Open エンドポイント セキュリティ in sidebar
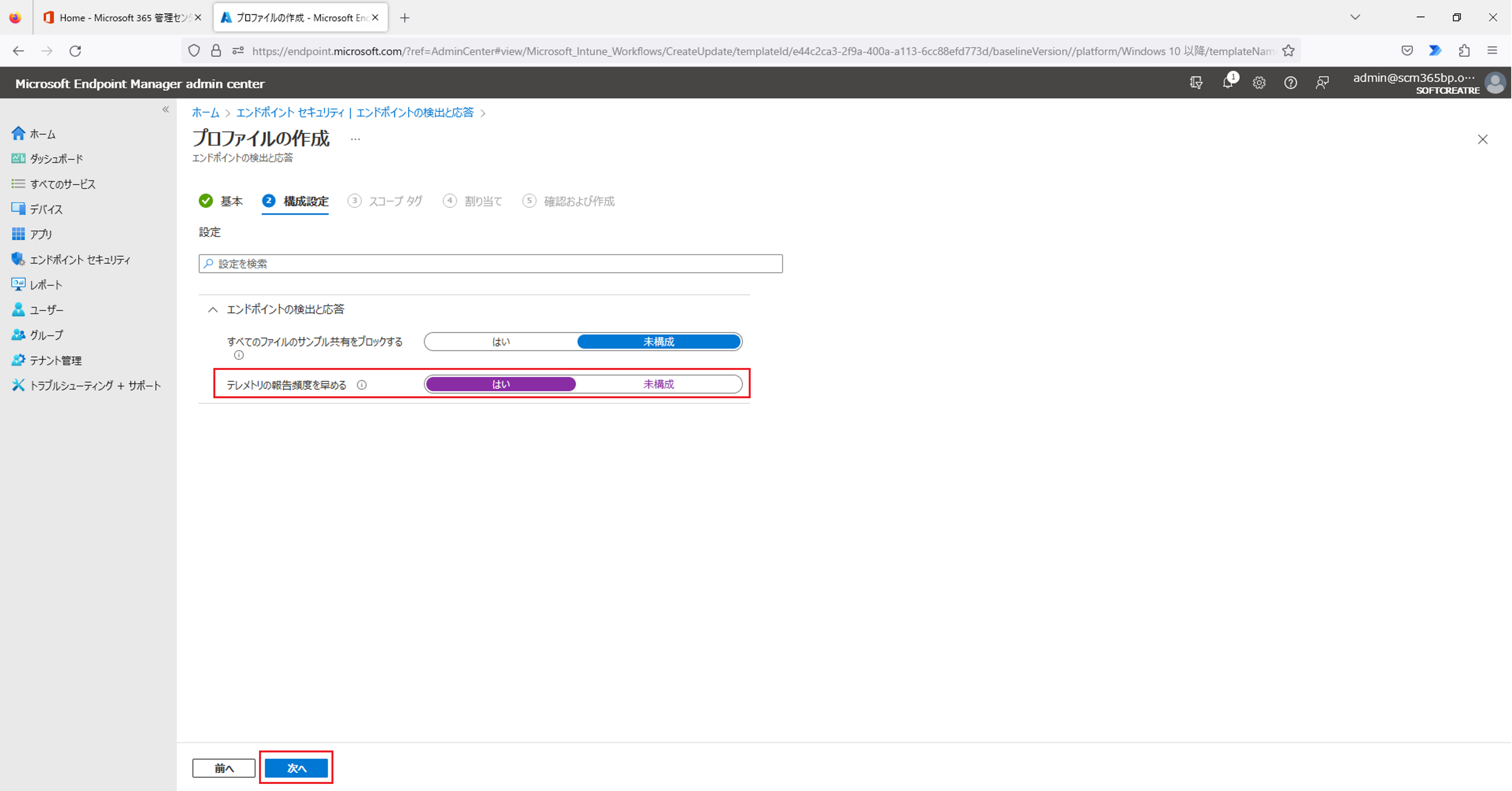Screen dimensions: 1512x791 click(80, 260)
